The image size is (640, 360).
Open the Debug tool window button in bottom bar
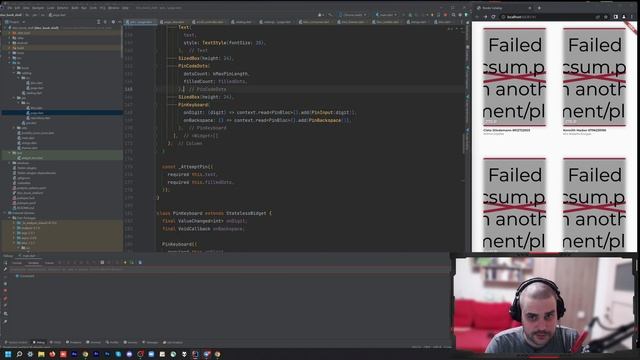click(39, 342)
